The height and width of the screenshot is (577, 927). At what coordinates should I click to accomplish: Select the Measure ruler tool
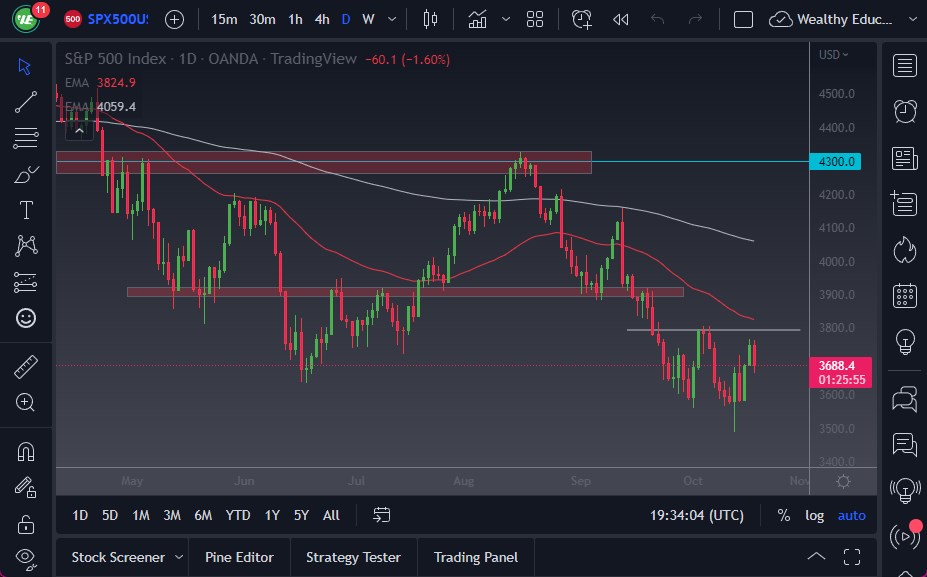click(x=25, y=365)
